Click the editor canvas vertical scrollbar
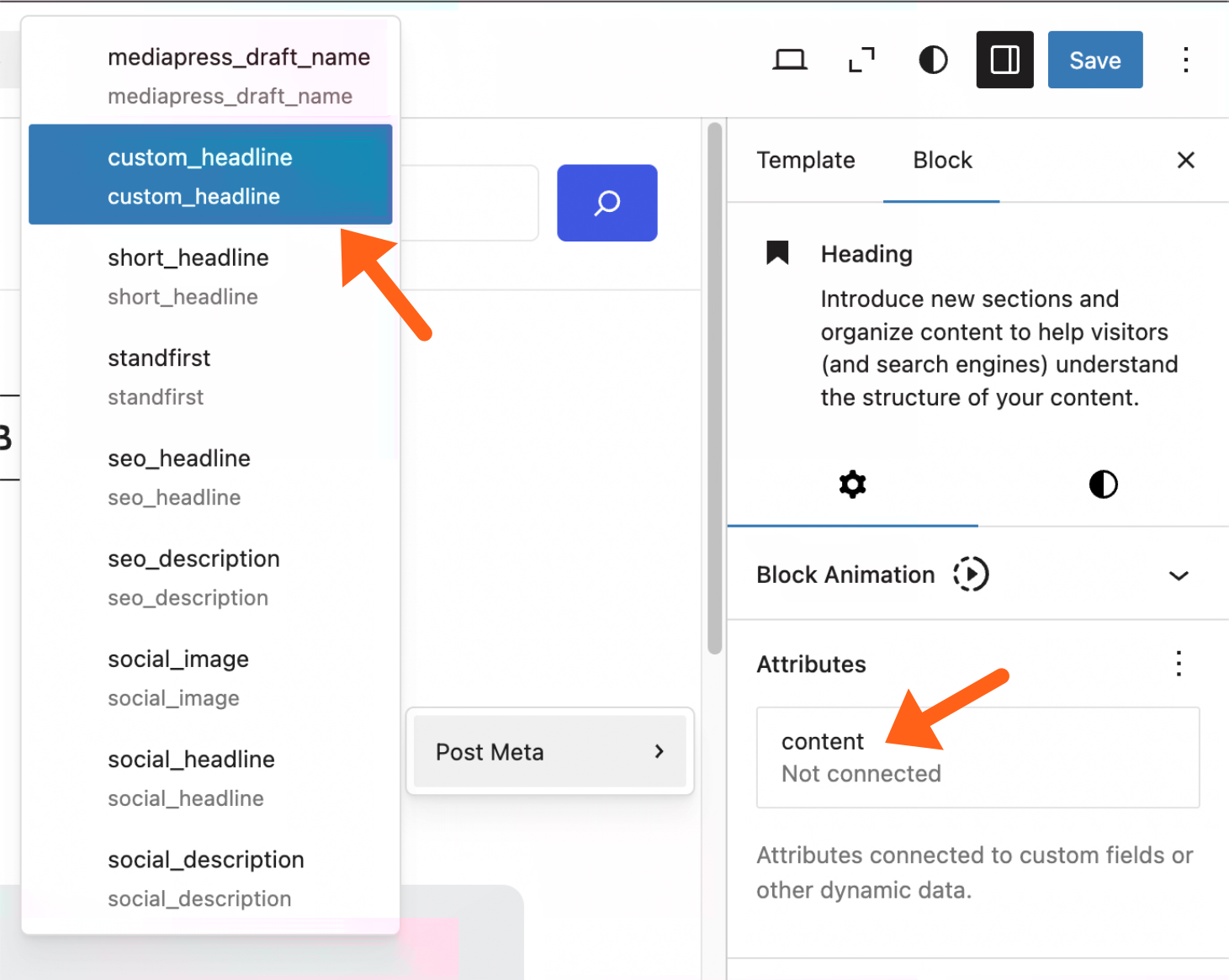The image size is (1229, 980). click(715, 387)
